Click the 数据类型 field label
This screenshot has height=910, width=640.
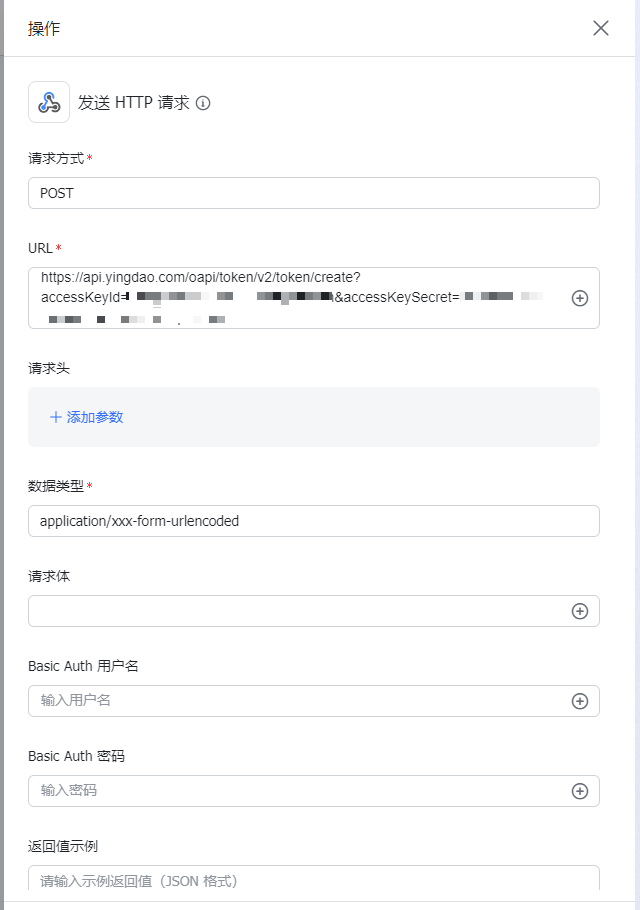(x=56, y=486)
